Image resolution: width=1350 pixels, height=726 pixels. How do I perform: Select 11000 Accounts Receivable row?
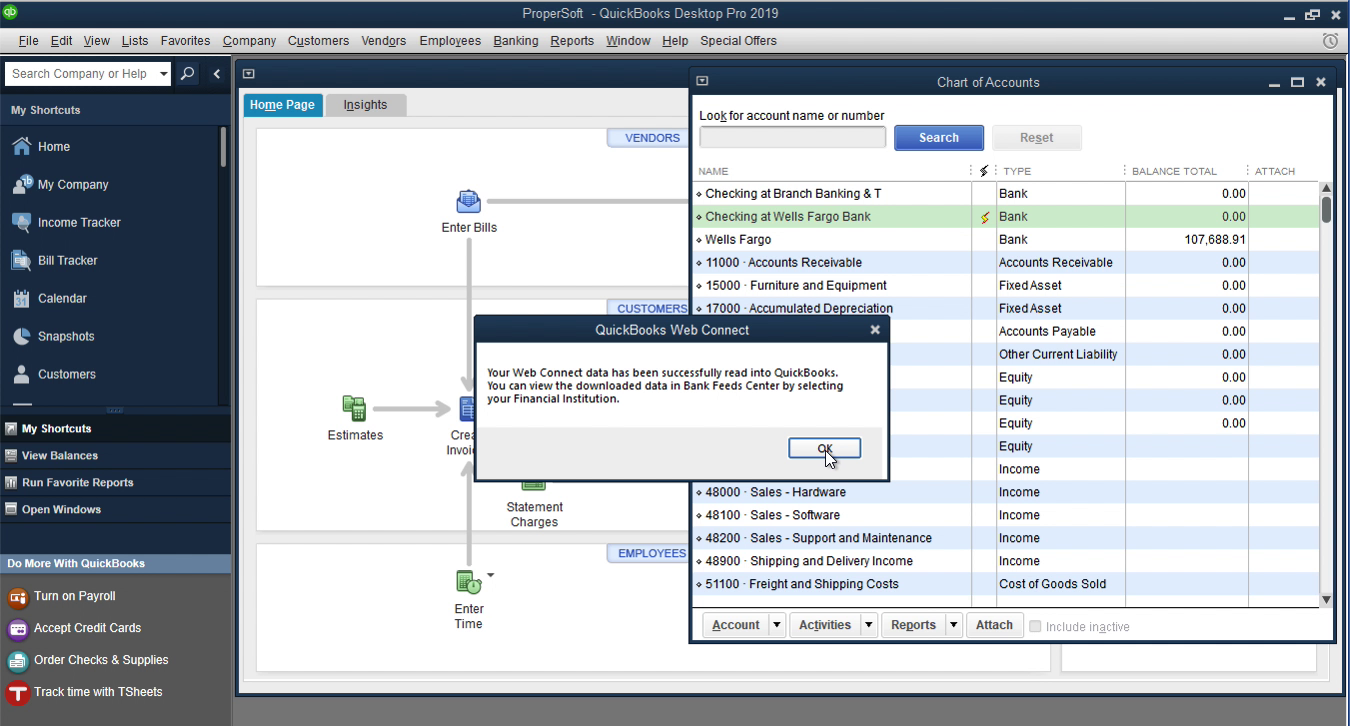click(1005, 263)
